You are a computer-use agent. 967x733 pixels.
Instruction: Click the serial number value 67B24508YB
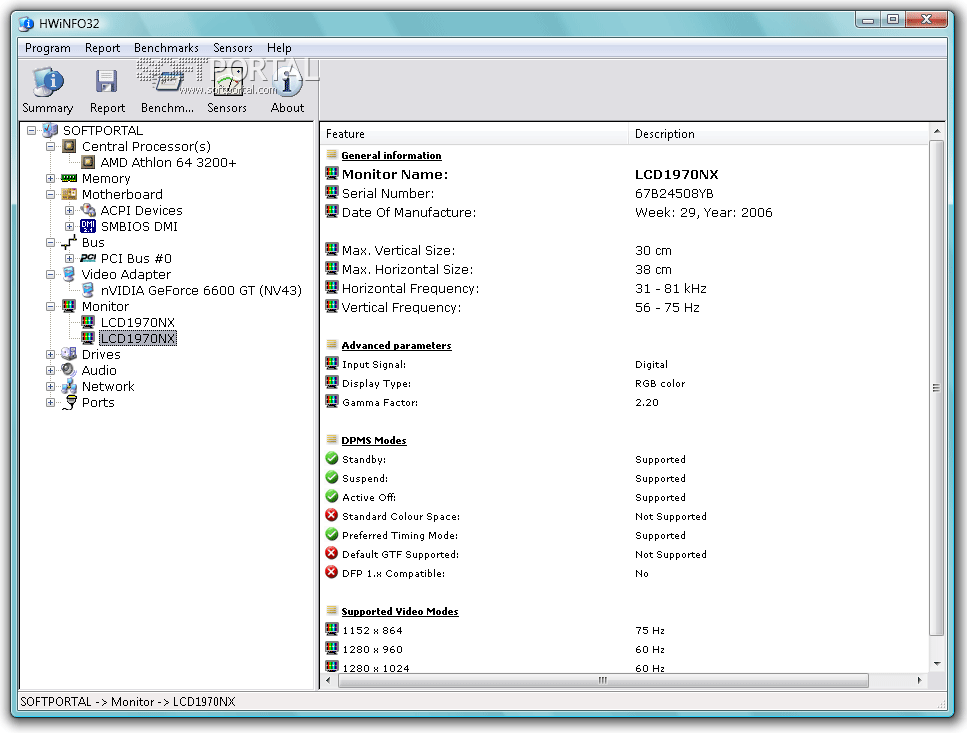pyautogui.click(x=674, y=194)
